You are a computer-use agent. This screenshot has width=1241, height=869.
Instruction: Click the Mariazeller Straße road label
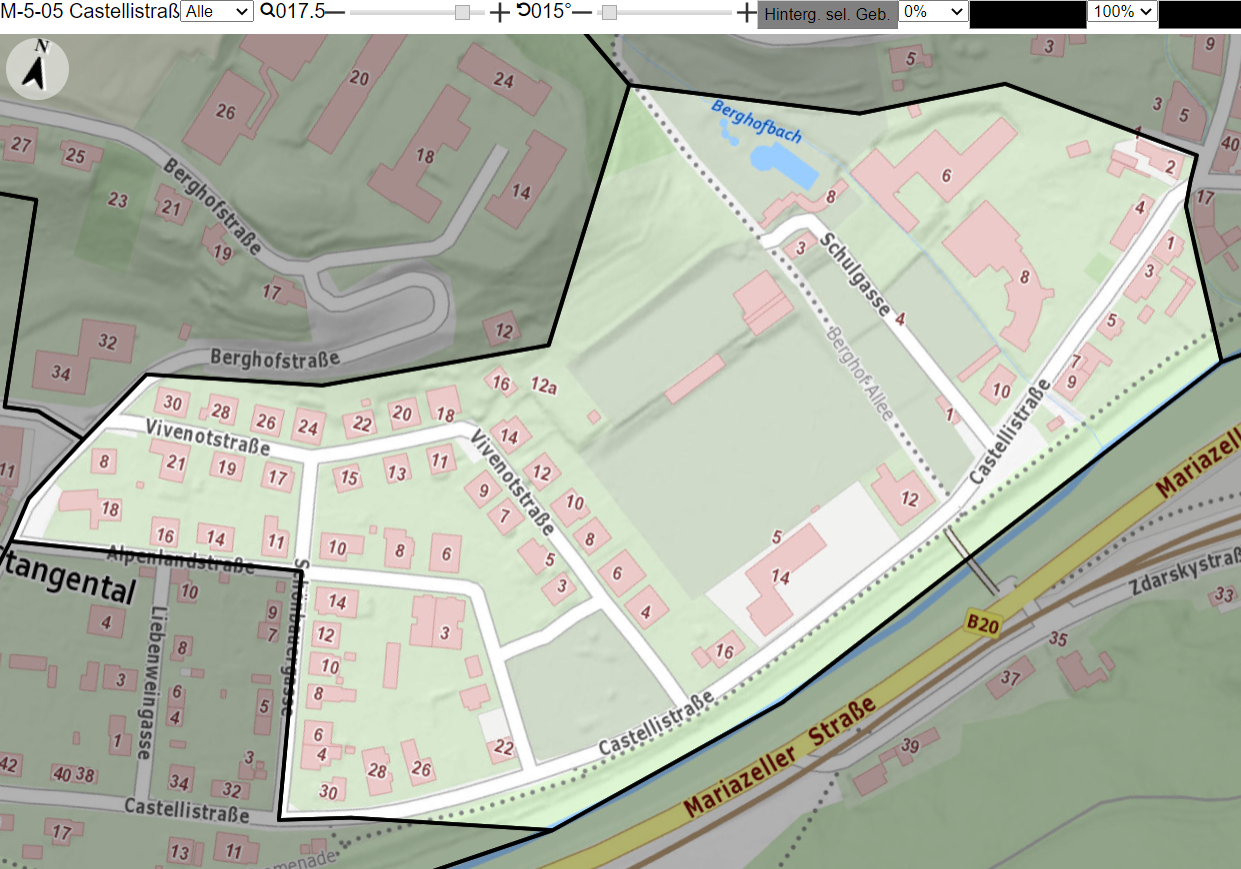point(781,756)
